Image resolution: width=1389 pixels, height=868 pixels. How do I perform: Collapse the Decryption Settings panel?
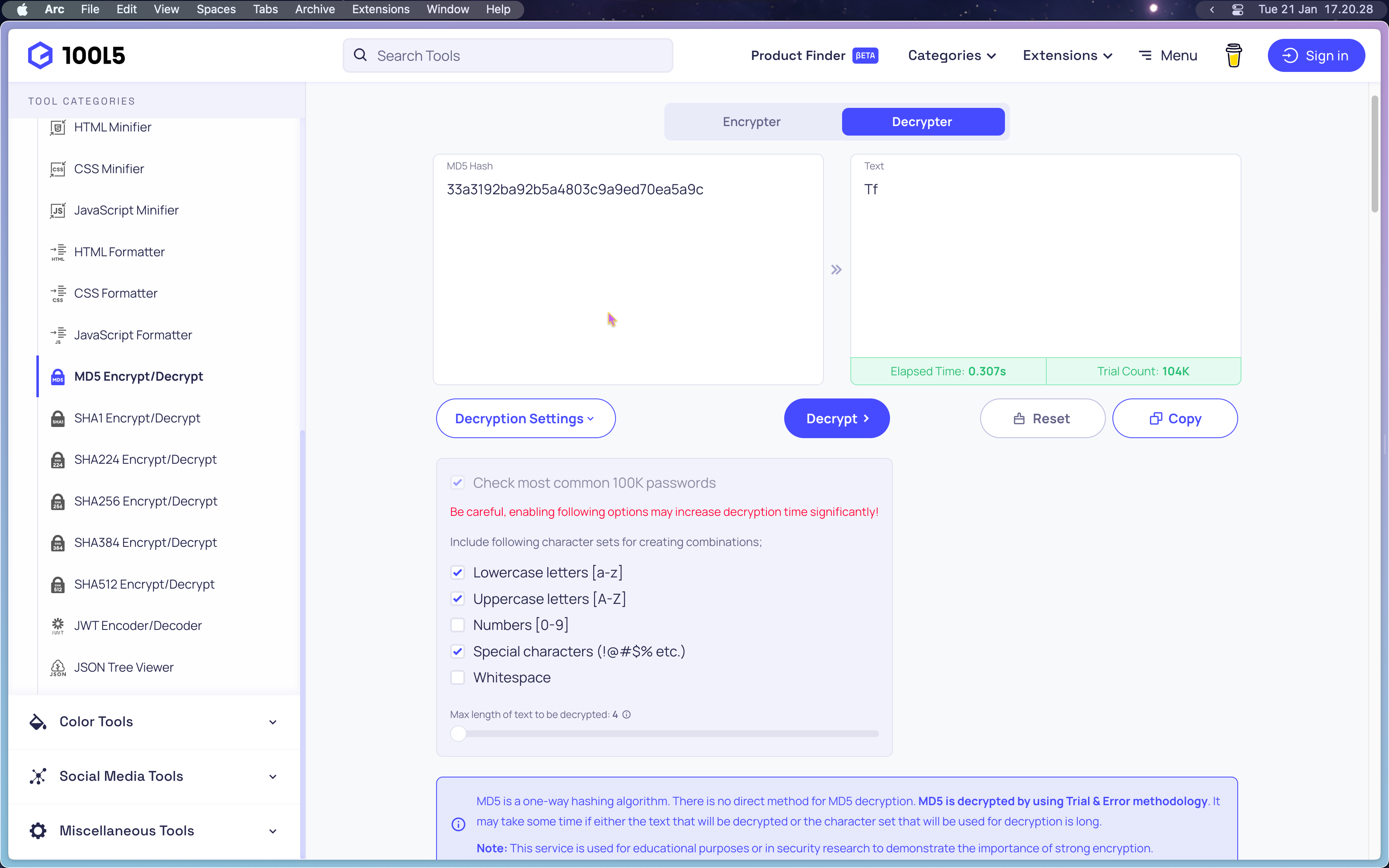click(x=525, y=418)
